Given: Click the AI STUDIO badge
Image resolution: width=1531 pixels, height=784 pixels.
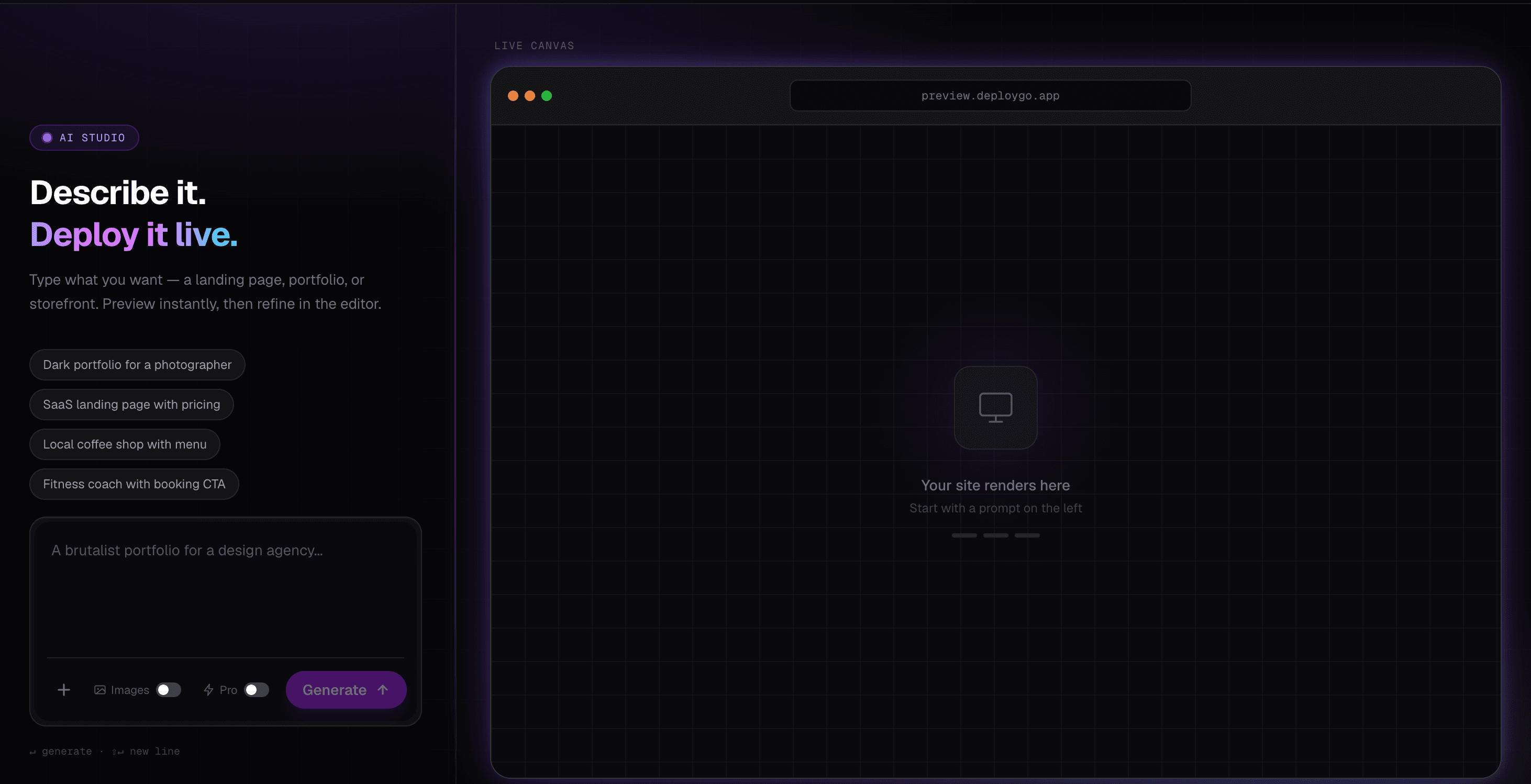Looking at the screenshot, I should click(x=84, y=138).
